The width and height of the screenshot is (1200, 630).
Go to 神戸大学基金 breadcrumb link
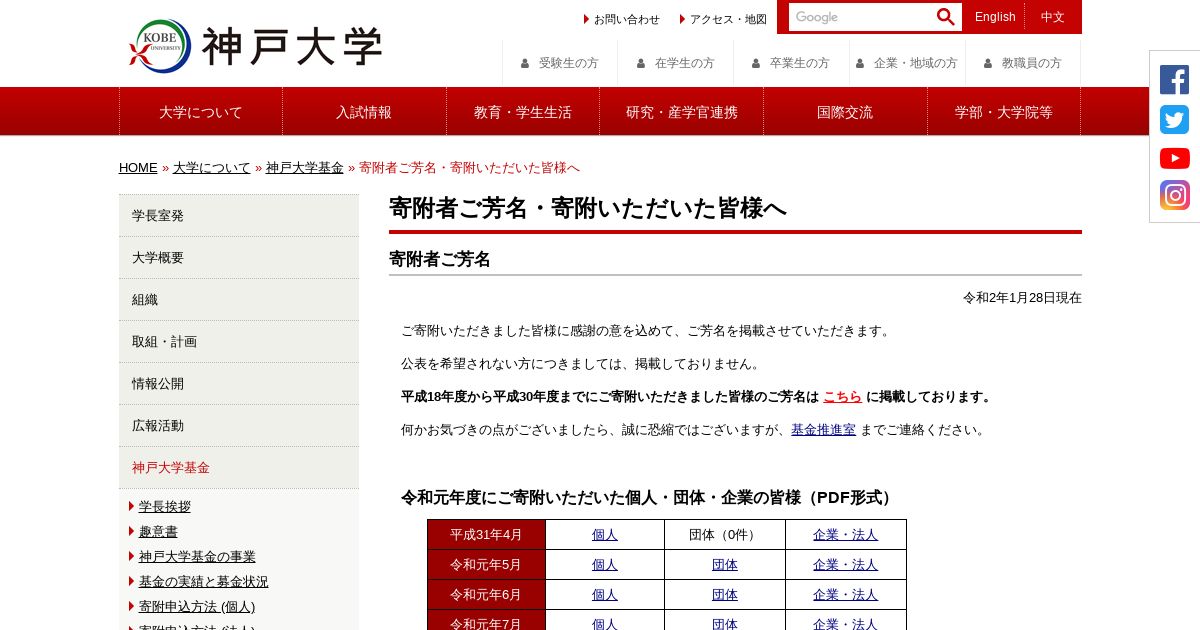click(x=305, y=167)
